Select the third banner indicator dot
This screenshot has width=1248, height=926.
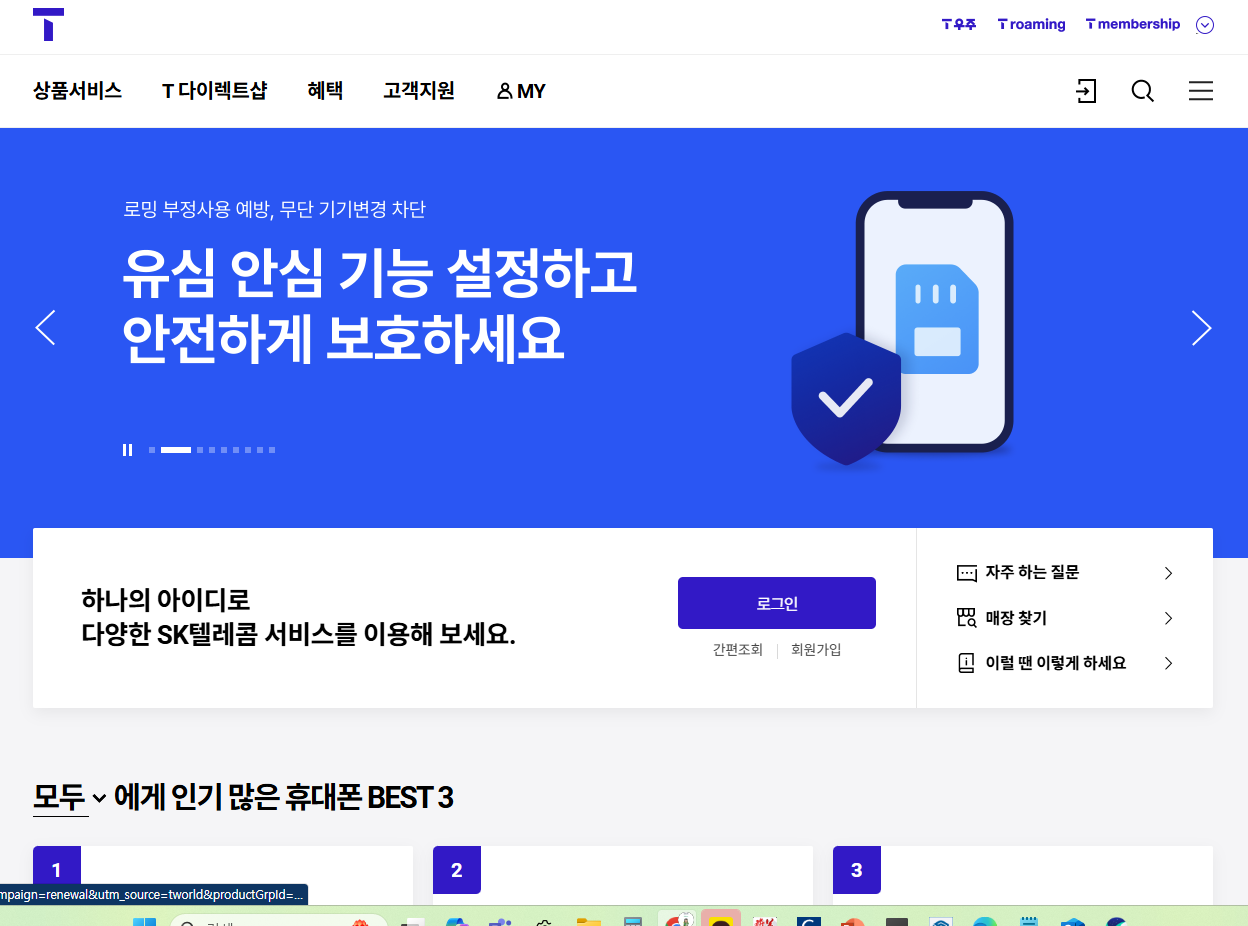click(x=200, y=450)
